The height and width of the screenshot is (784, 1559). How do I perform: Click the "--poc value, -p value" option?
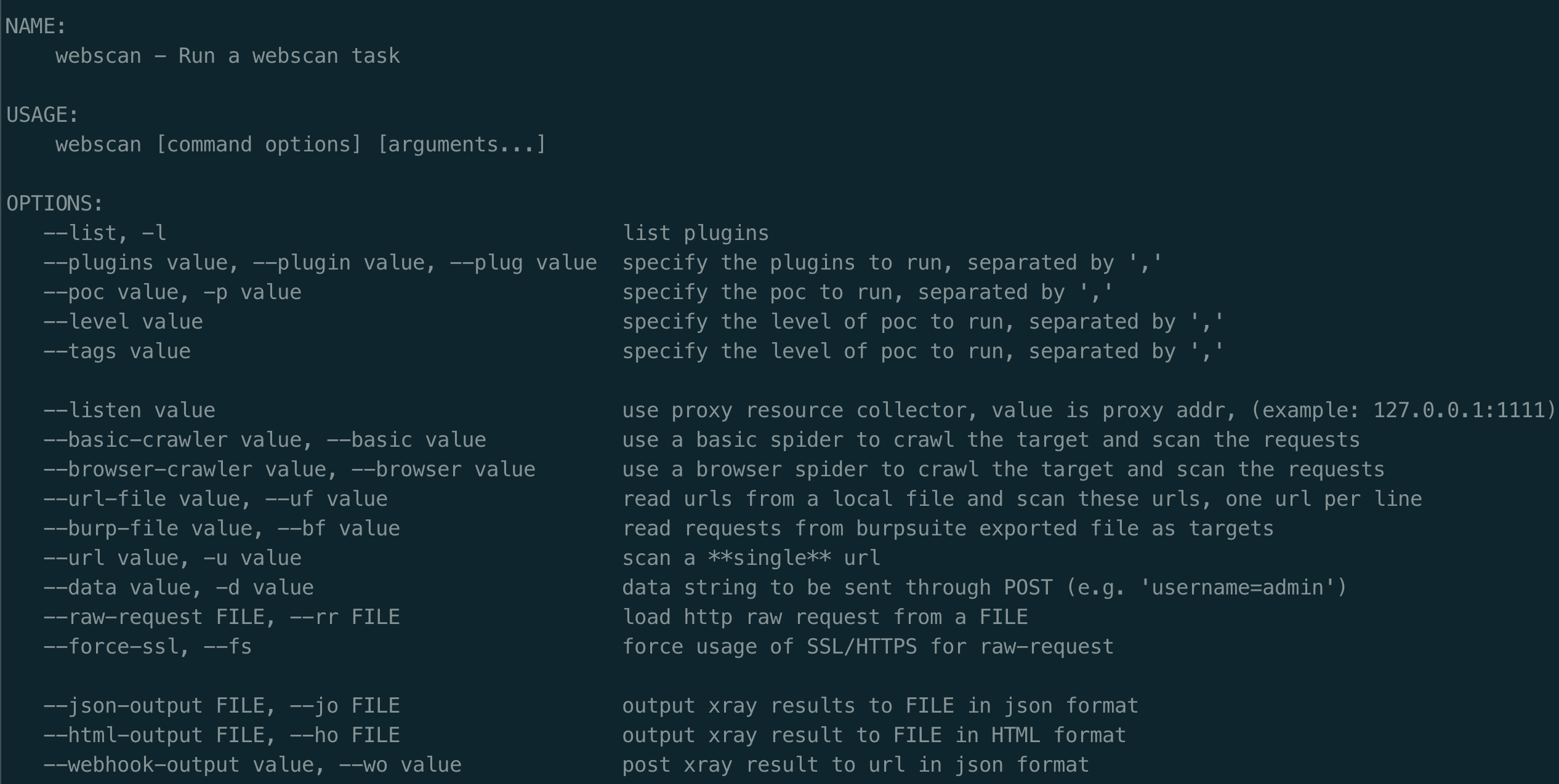click(x=172, y=292)
